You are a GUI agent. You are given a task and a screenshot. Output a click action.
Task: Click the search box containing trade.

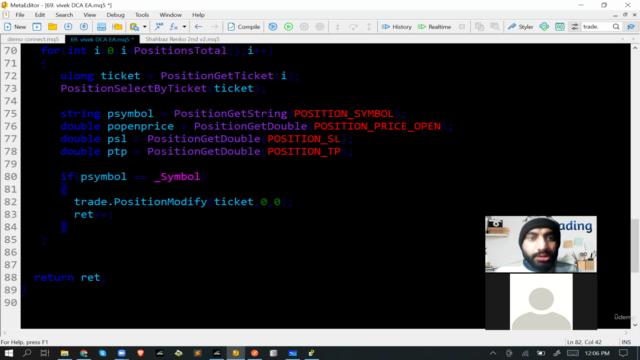tap(596, 27)
